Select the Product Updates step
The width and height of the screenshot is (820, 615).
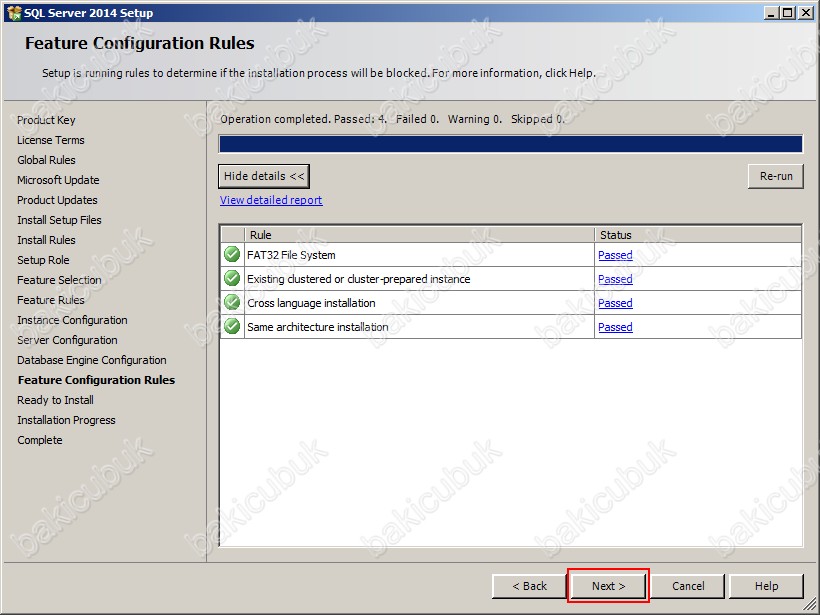pyautogui.click(x=57, y=200)
